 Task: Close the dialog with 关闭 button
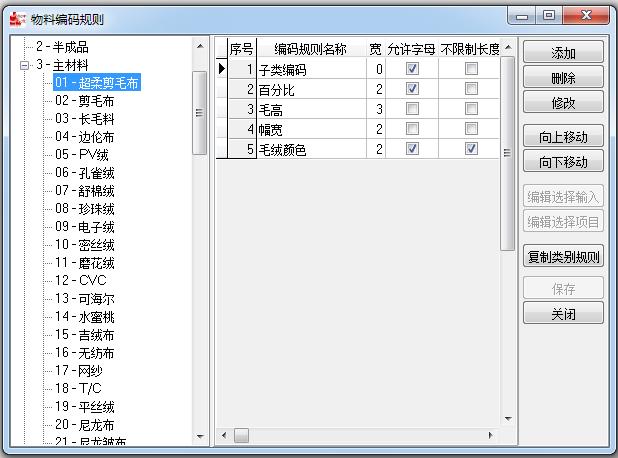coord(563,313)
